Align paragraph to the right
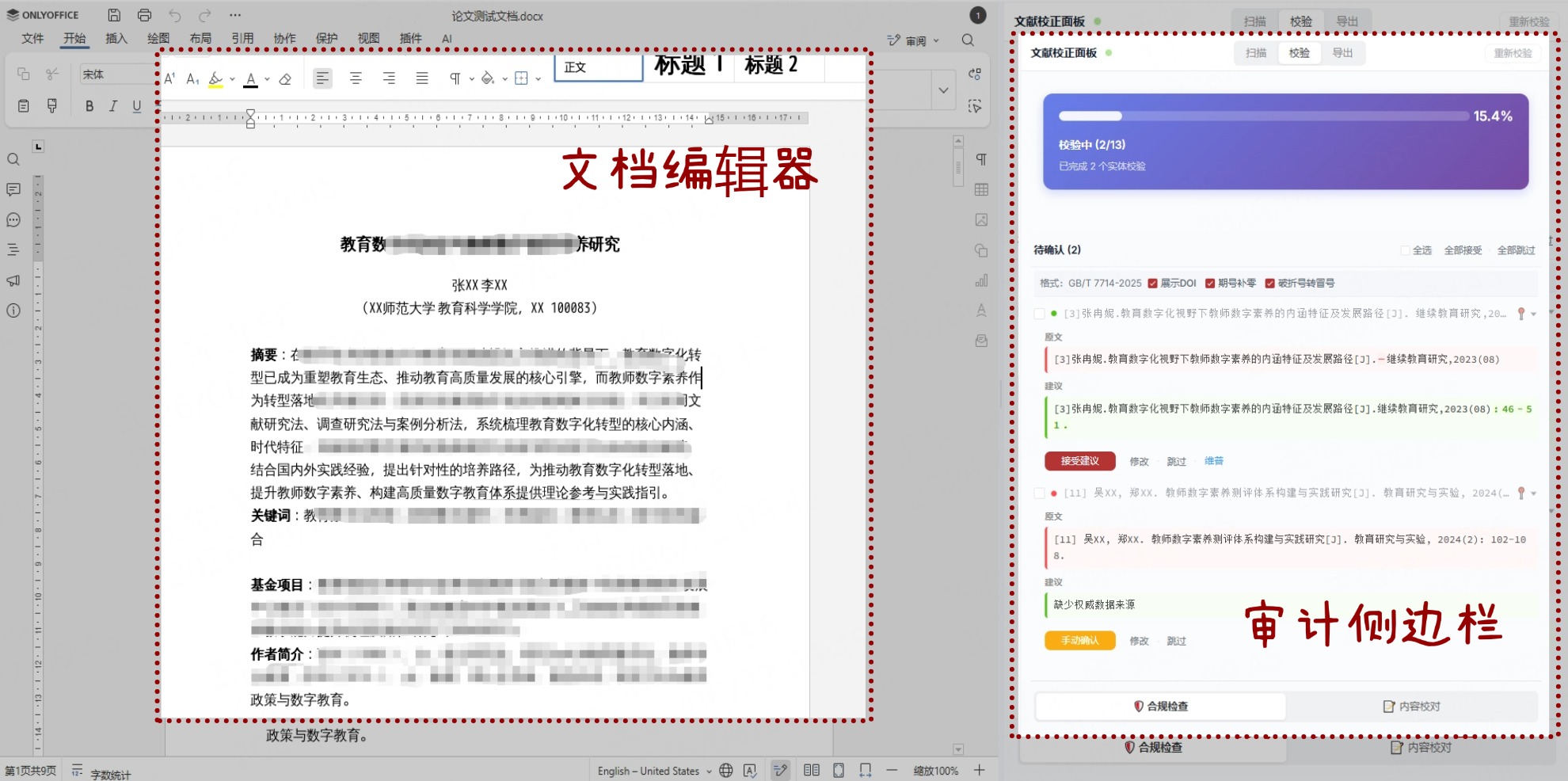Image resolution: width=1568 pixels, height=781 pixels. (389, 78)
